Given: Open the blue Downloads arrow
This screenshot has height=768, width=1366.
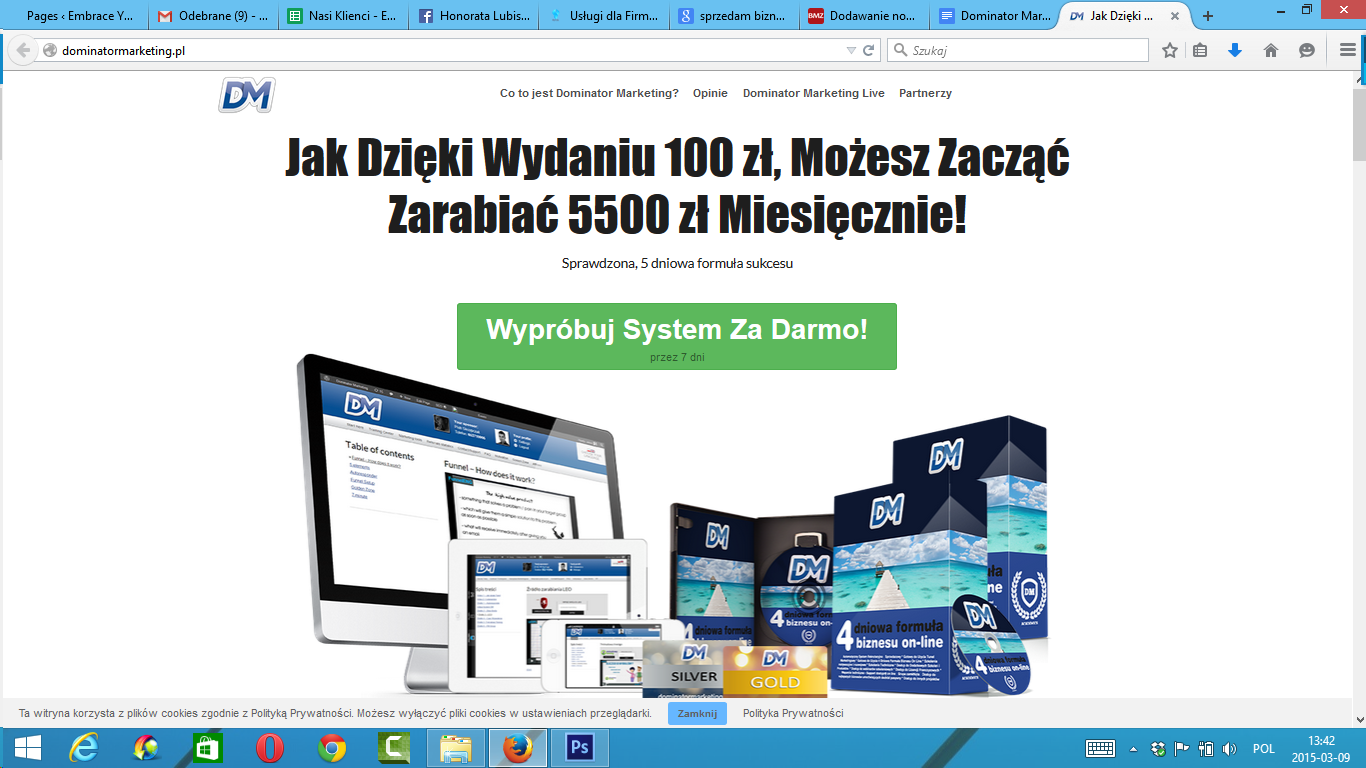Looking at the screenshot, I should point(1235,51).
